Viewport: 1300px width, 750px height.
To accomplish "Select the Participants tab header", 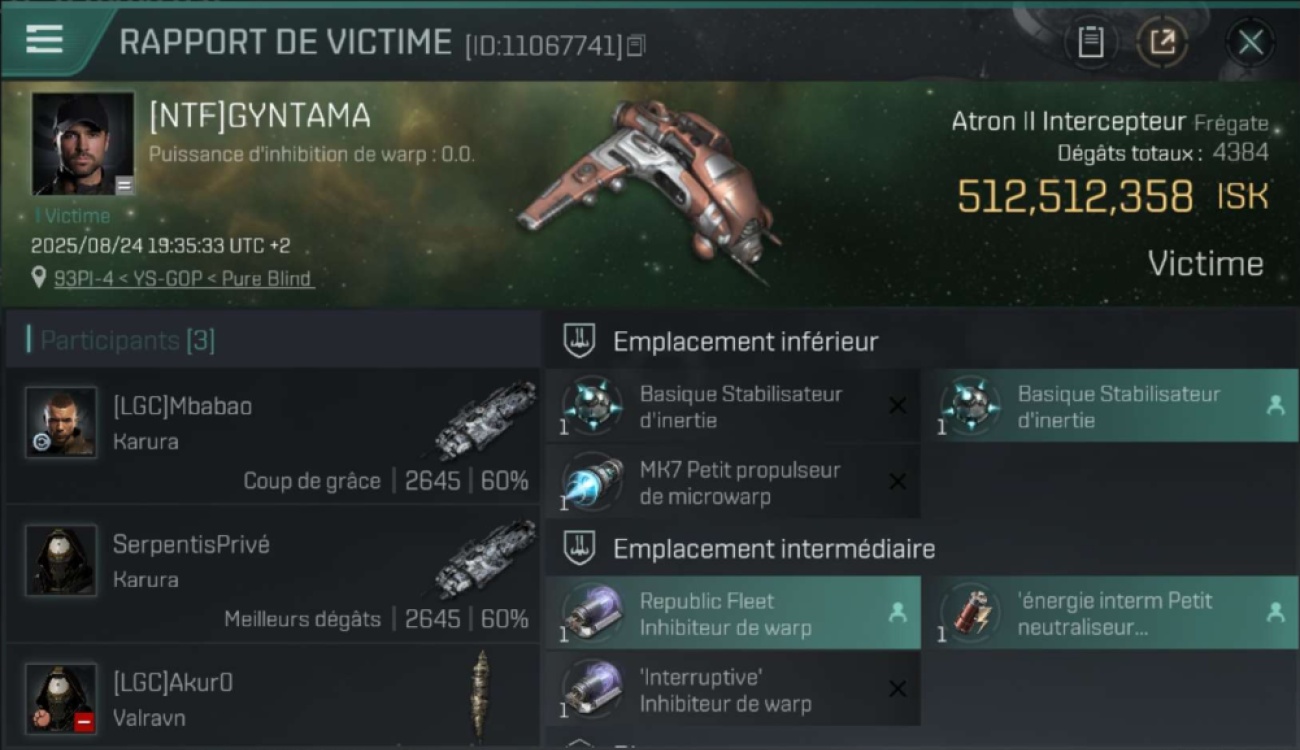I will click(x=127, y=340).
